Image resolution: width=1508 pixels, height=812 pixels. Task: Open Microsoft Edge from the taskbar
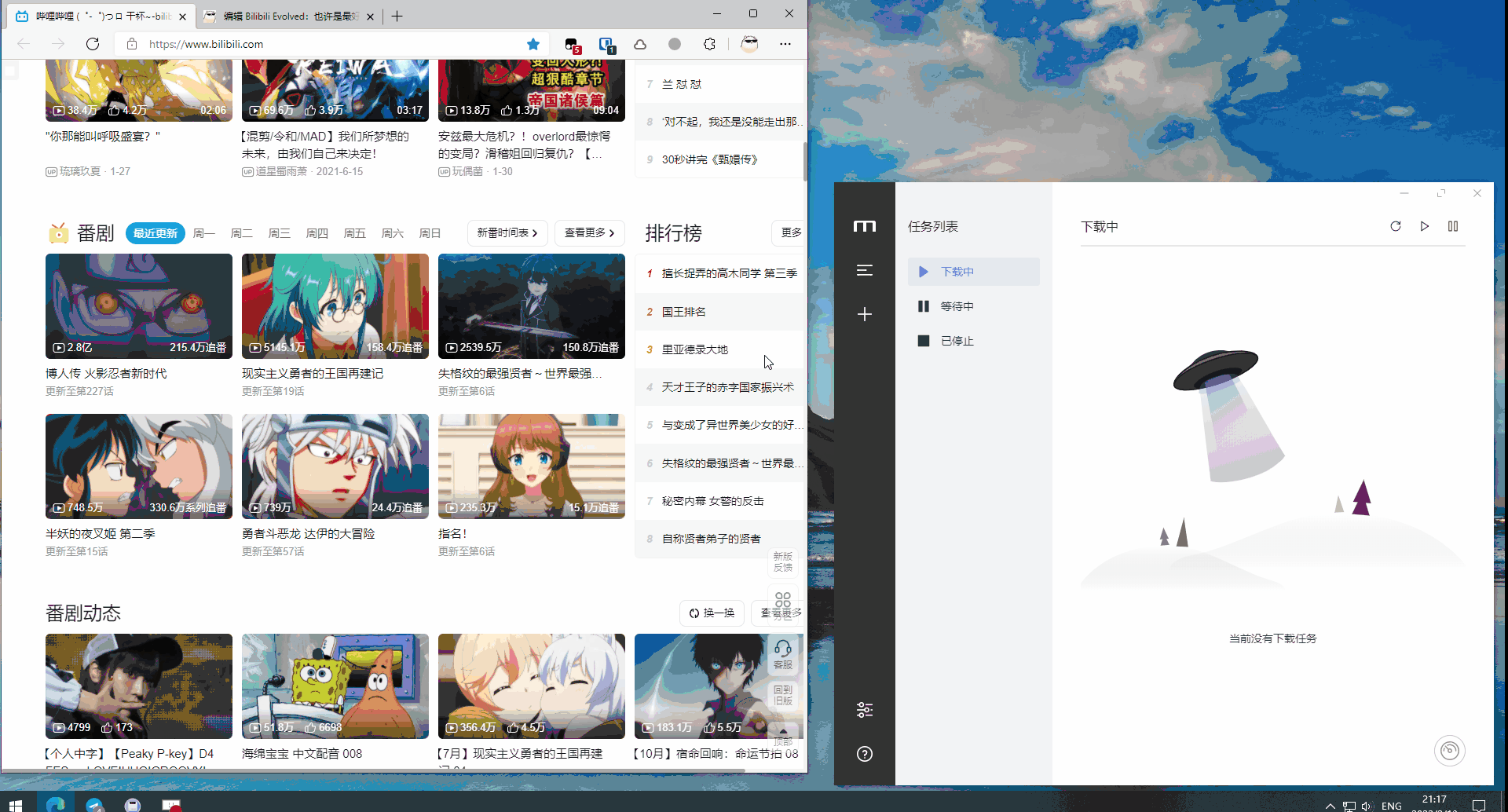tap(55, 804)
